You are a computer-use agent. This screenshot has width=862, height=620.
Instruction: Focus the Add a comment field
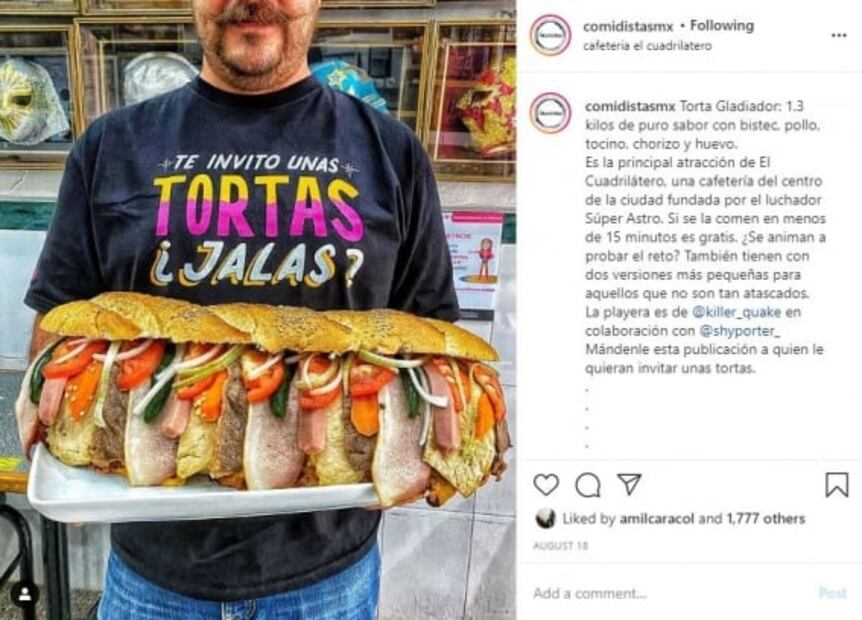click(671, 593)
